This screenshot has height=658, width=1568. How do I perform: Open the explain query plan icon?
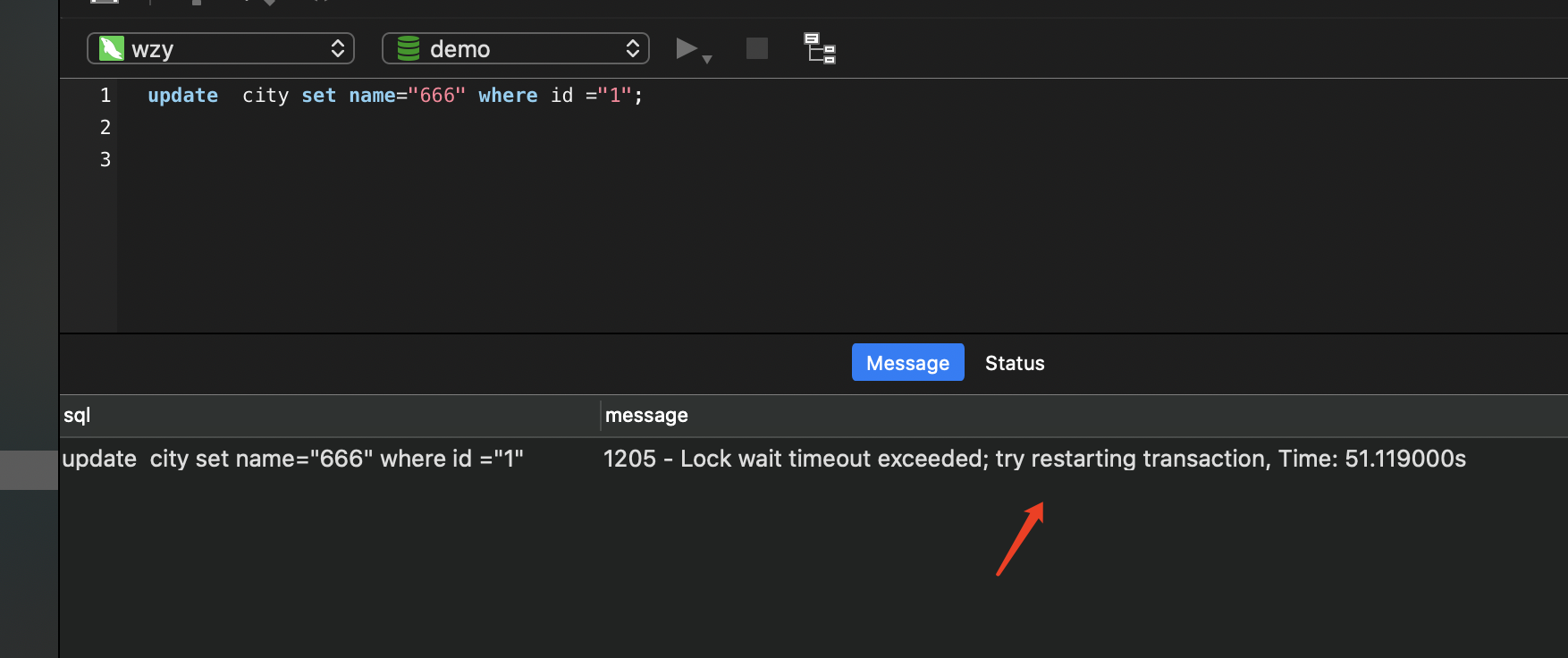click(820, 48)
